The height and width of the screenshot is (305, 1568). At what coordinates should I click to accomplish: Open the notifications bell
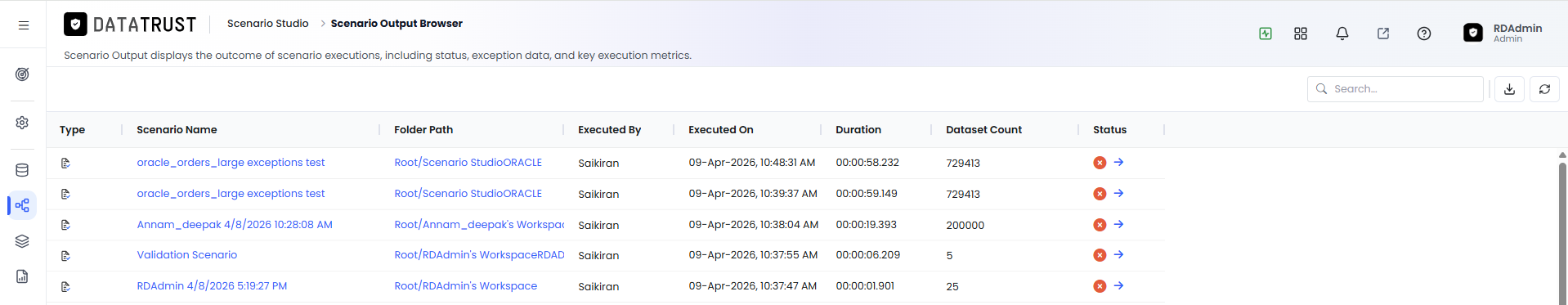[1342, 34]
